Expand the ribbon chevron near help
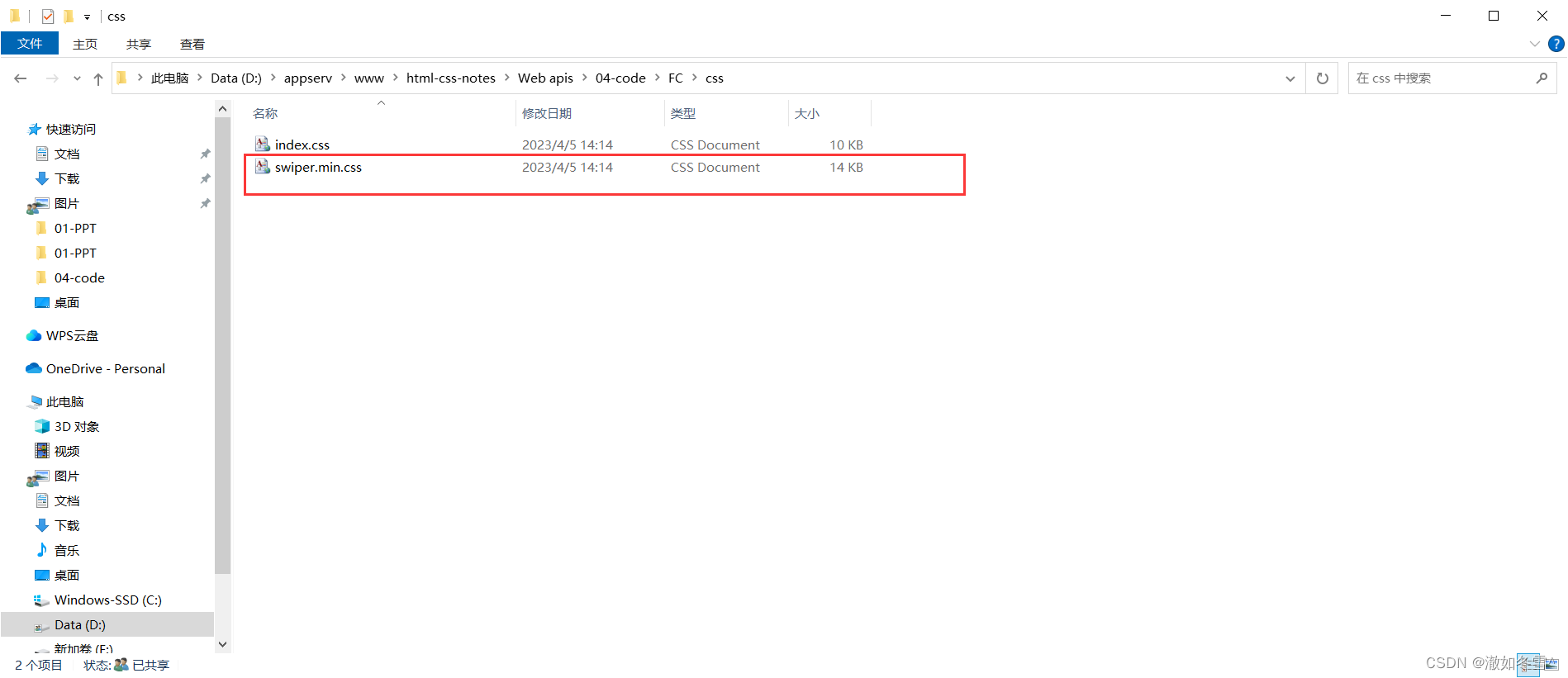 pyautogui.click(x=1534, y=44)
